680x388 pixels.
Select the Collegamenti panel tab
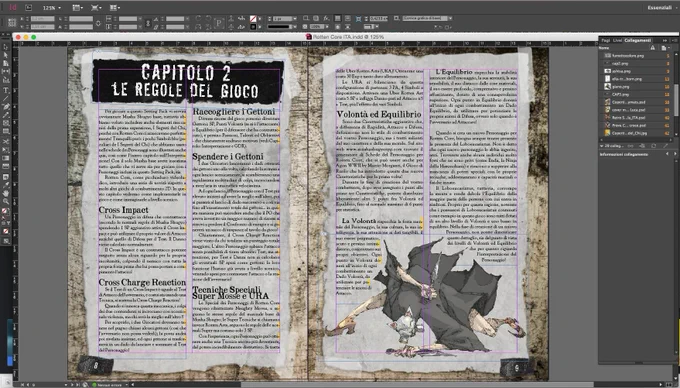[x=638, y=40]
